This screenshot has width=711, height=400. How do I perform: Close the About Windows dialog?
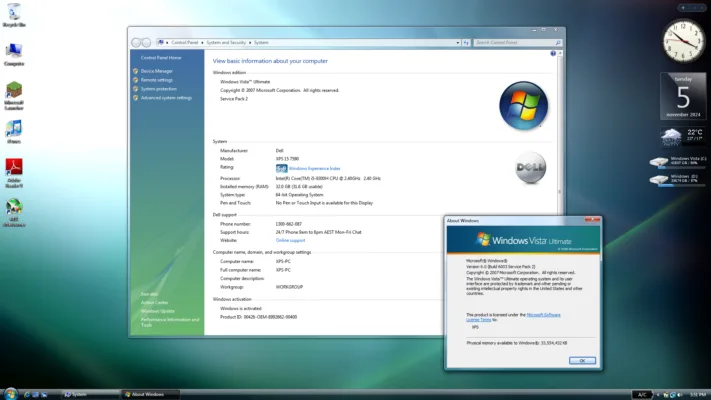[592, 220]
